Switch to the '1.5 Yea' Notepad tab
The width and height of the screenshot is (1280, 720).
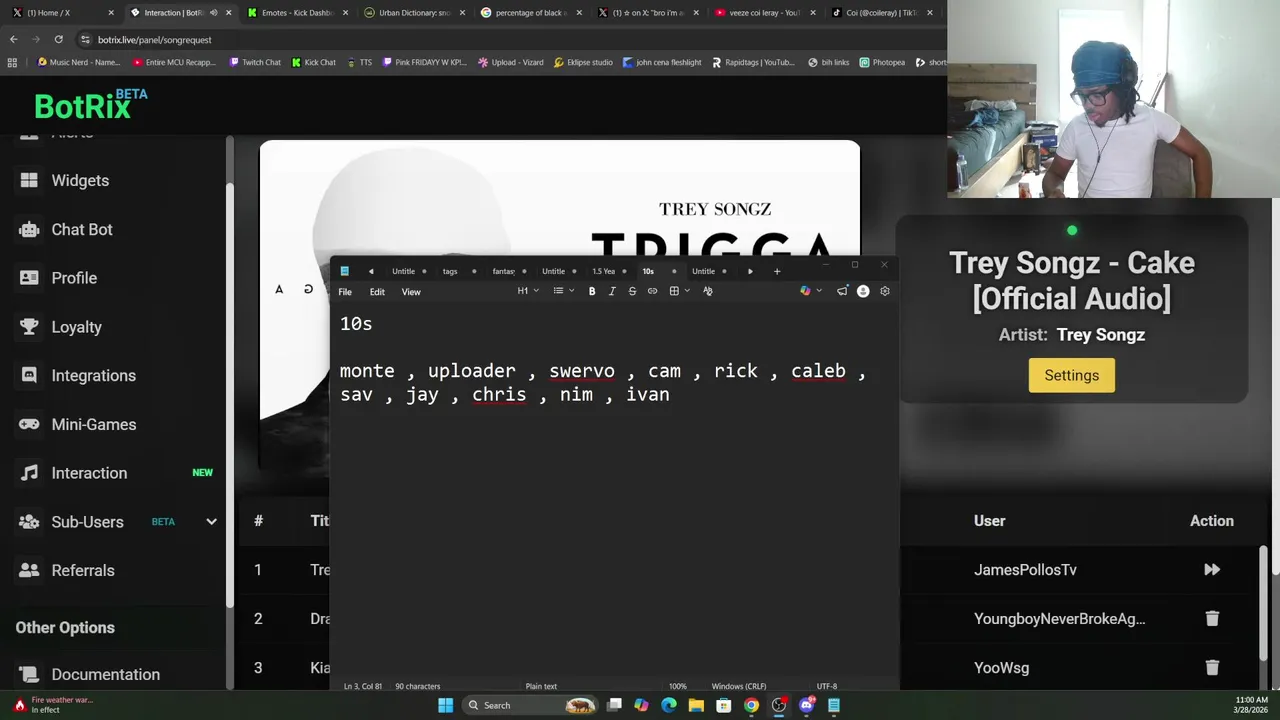coord(603,271)
